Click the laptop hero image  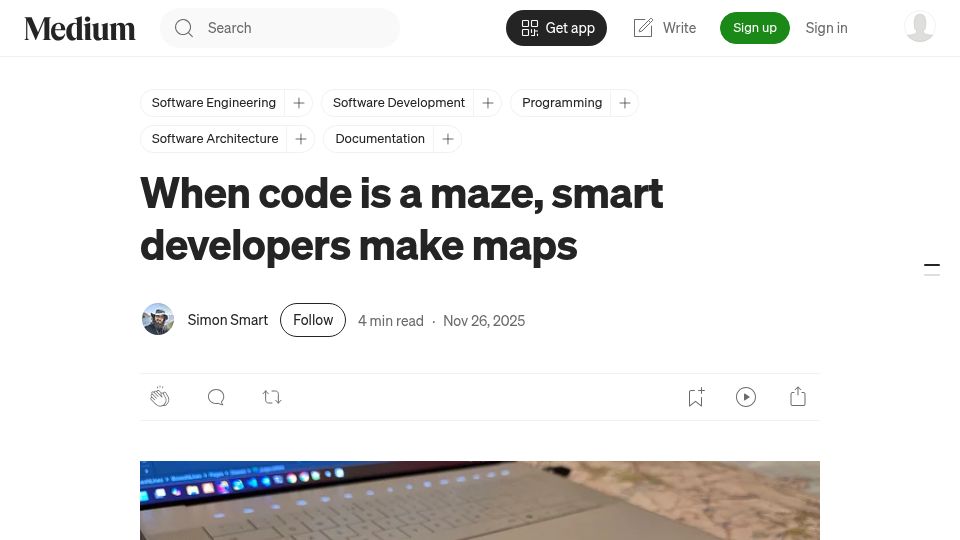(x=479, y=500)
